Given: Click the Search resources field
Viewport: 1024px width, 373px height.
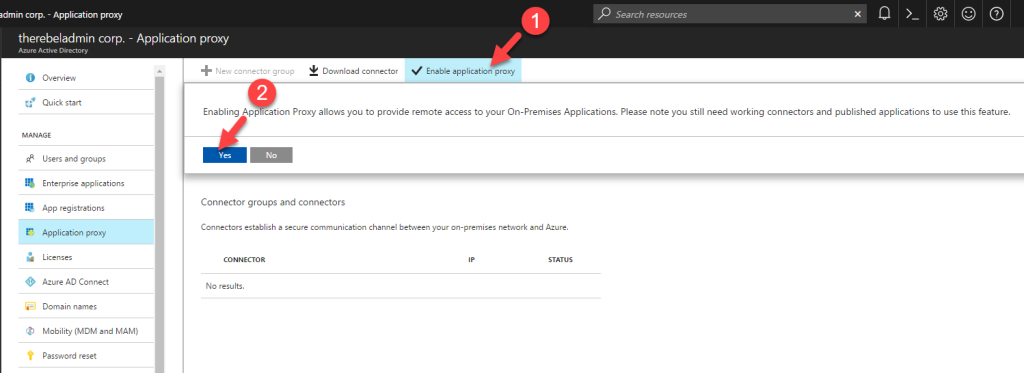Looking at the screenshot, I should tap(730, 14).
